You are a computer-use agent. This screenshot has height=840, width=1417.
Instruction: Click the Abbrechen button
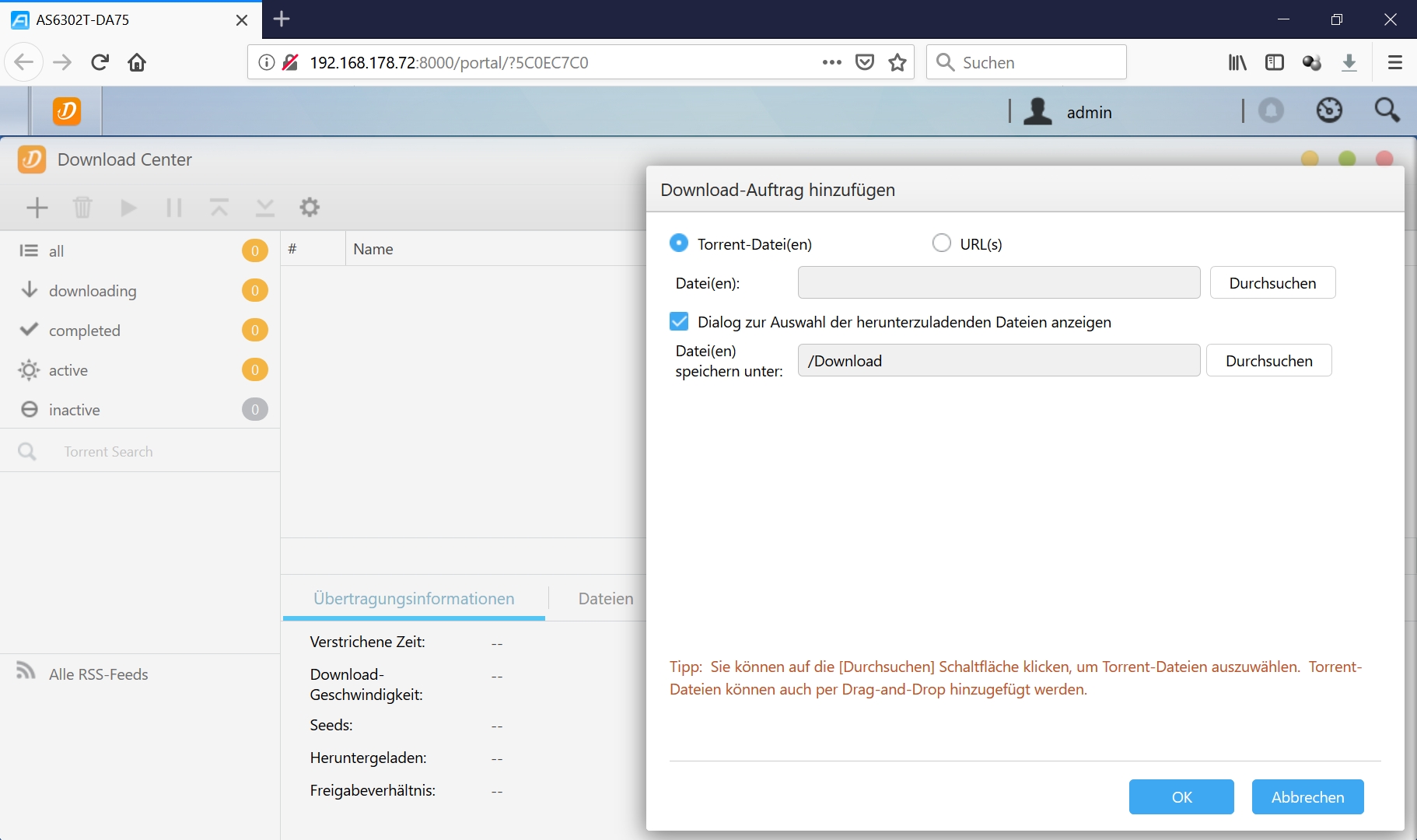pyautogui.click(x=1307, y=797)
